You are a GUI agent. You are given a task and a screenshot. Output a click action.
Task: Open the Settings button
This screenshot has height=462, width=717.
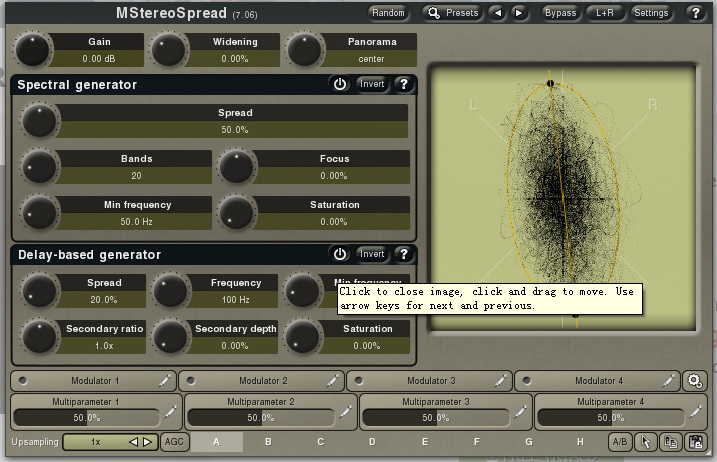click(x=651, y=13)
